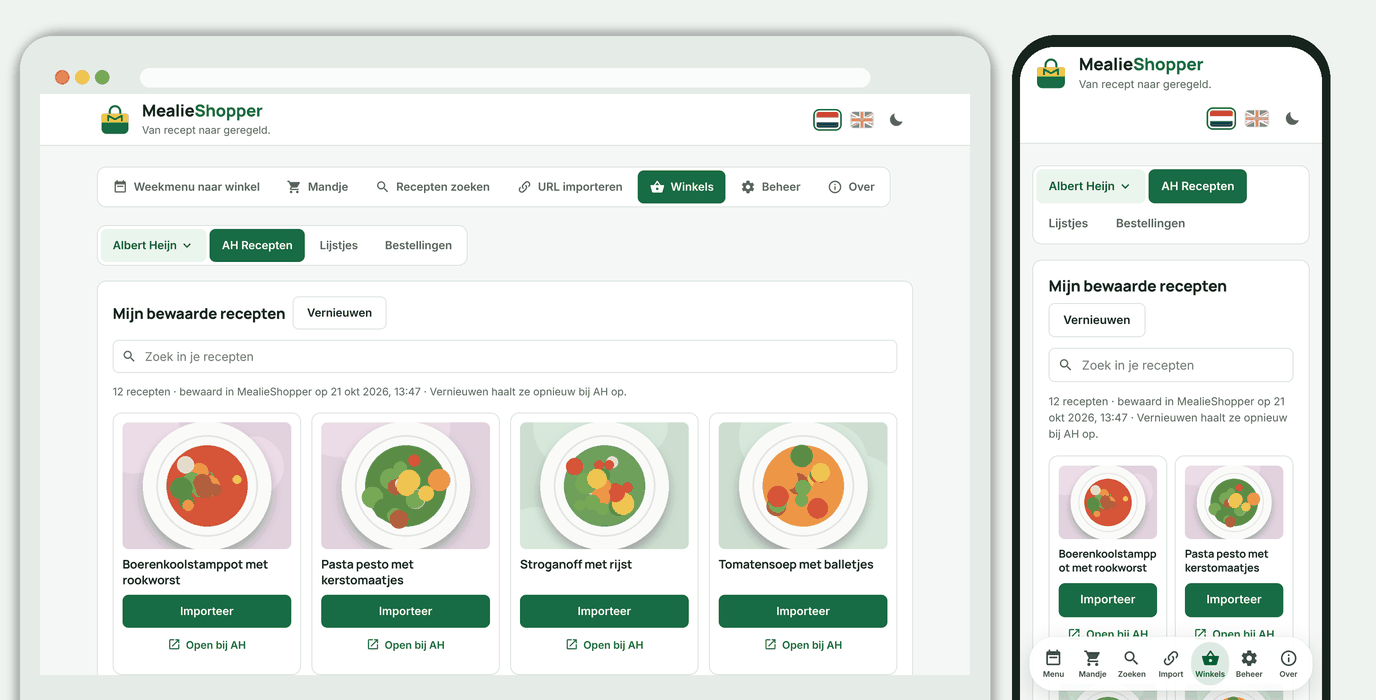Image resolution: width=1376 pixels, height=700 pixels.
Task: Open the Over info tab in desktop nav
Action: tap(851, 187)
